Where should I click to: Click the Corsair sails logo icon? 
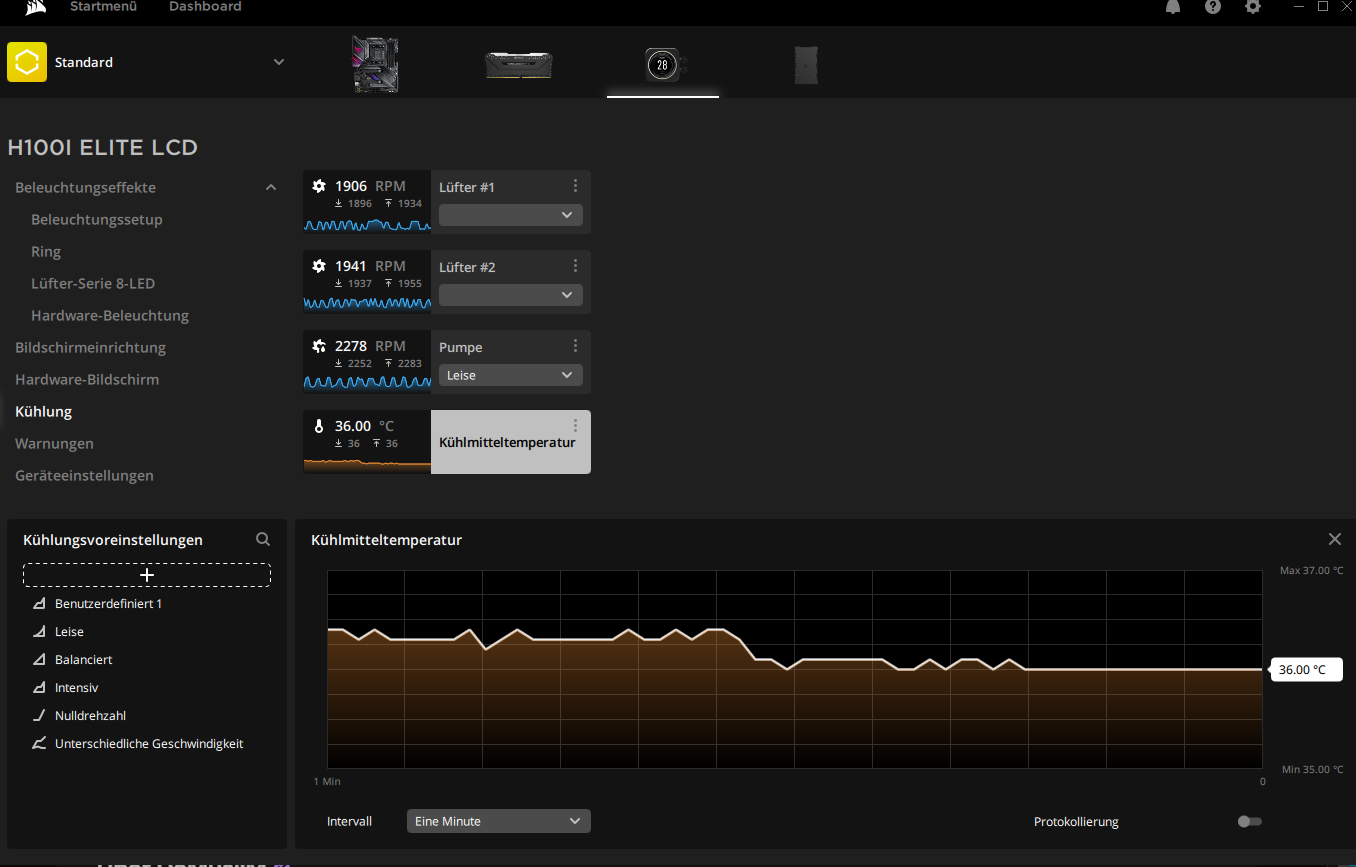36,6
